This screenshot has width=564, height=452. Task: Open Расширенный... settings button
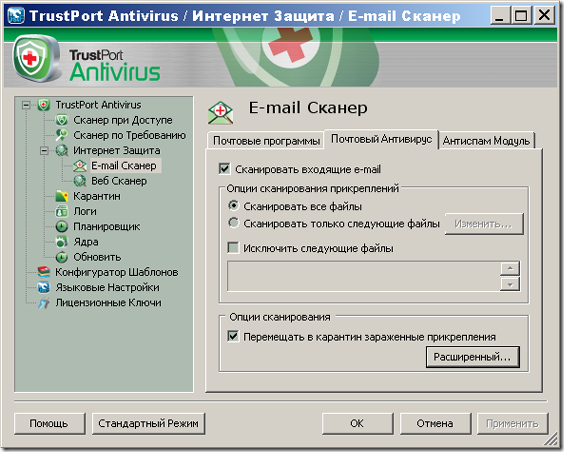point(473,357)
